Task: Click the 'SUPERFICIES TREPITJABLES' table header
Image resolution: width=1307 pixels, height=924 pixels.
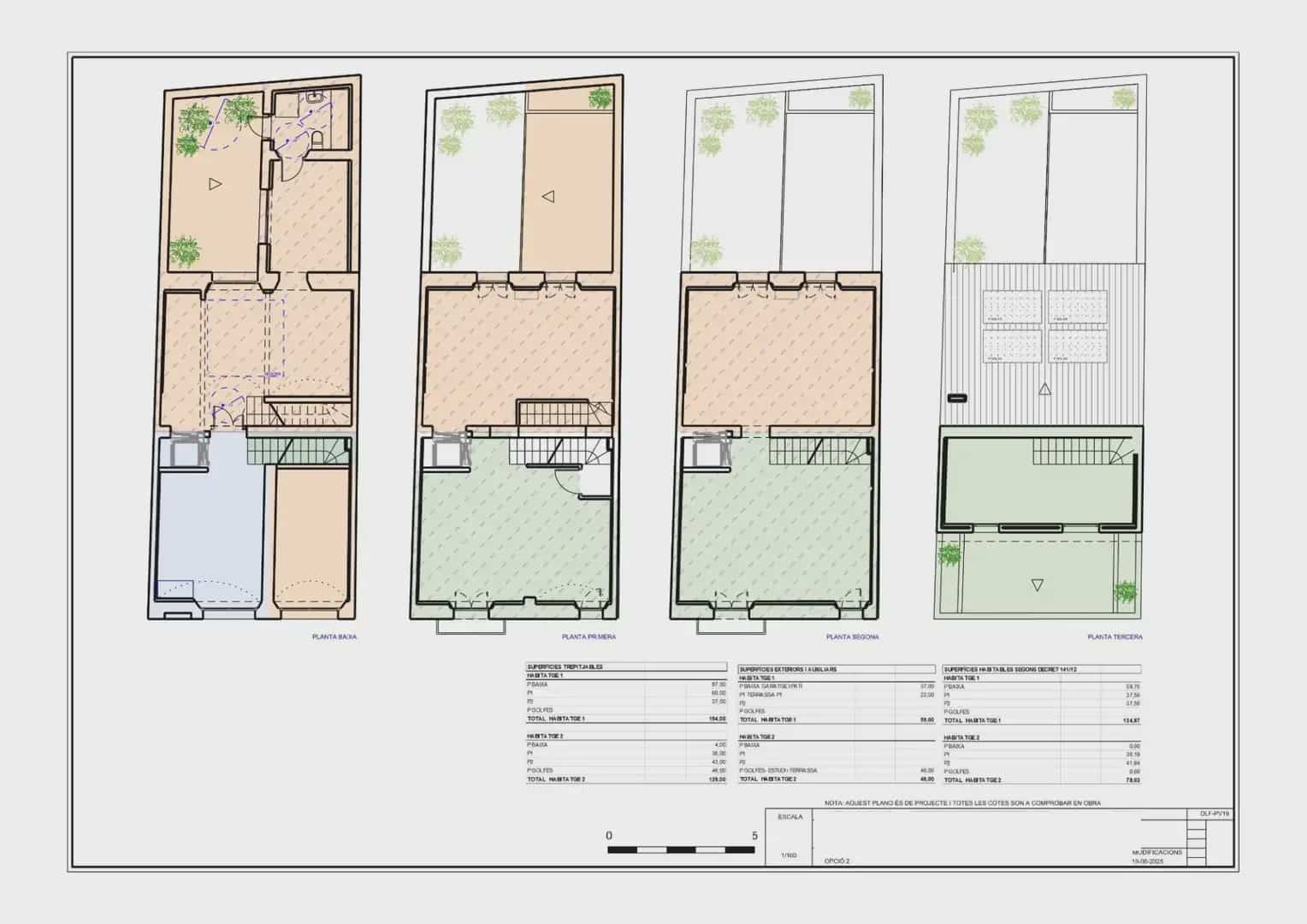Action: click(565, 666)
